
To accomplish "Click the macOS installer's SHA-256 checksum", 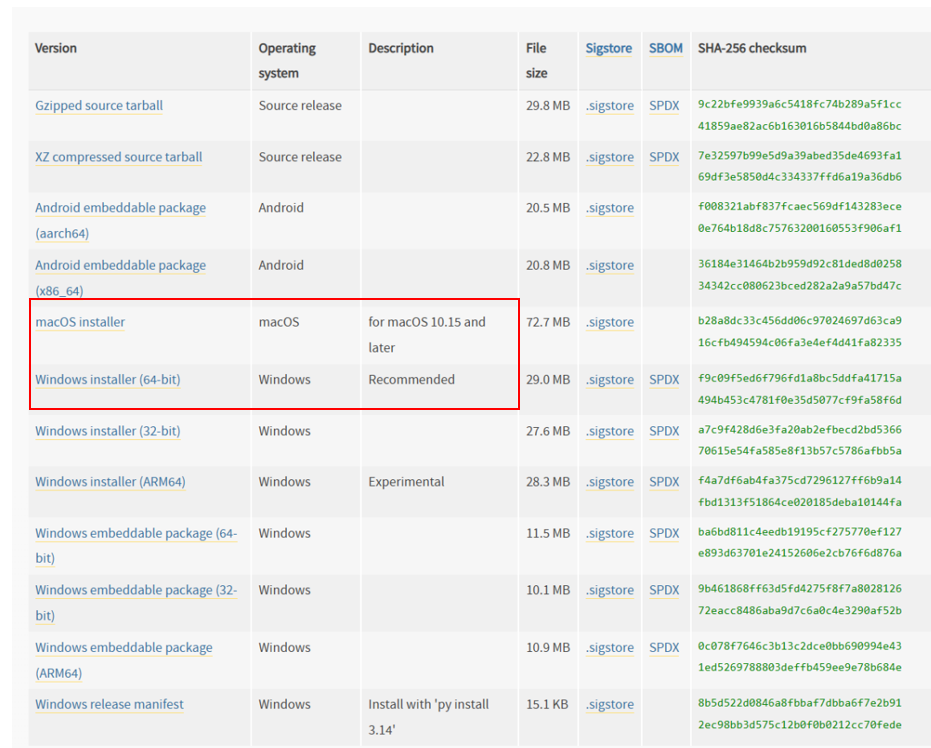I will [x=800, y=332].
